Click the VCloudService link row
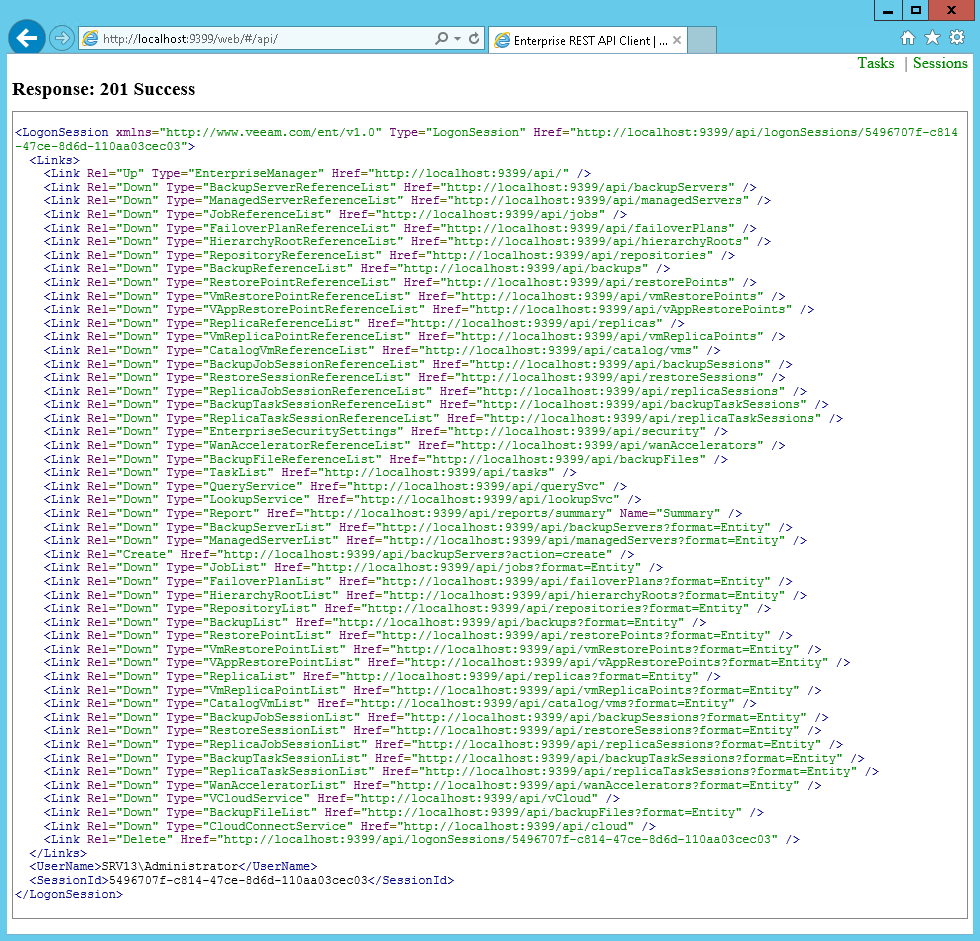This screenshot has width=980, height=941. [x=332, y=799]
